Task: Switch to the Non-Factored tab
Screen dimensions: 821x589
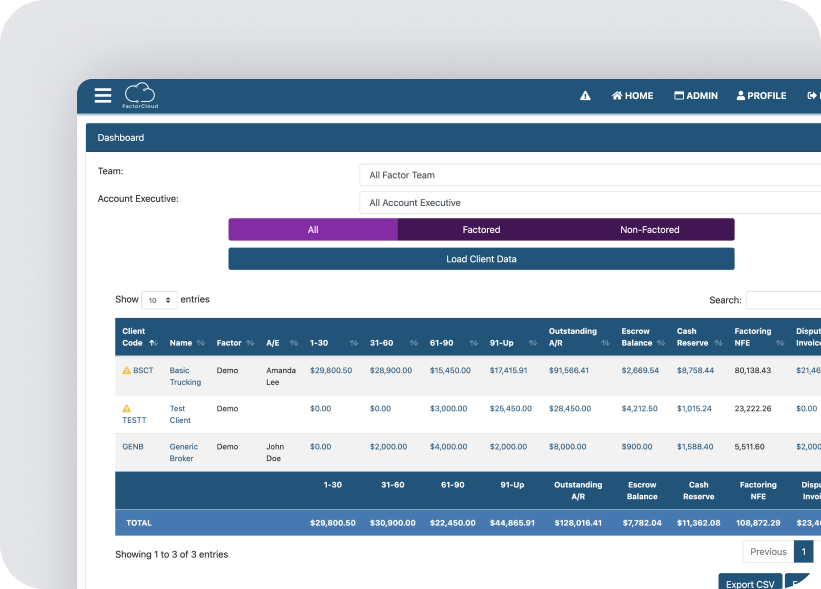Action: click(x=649, y=229)
